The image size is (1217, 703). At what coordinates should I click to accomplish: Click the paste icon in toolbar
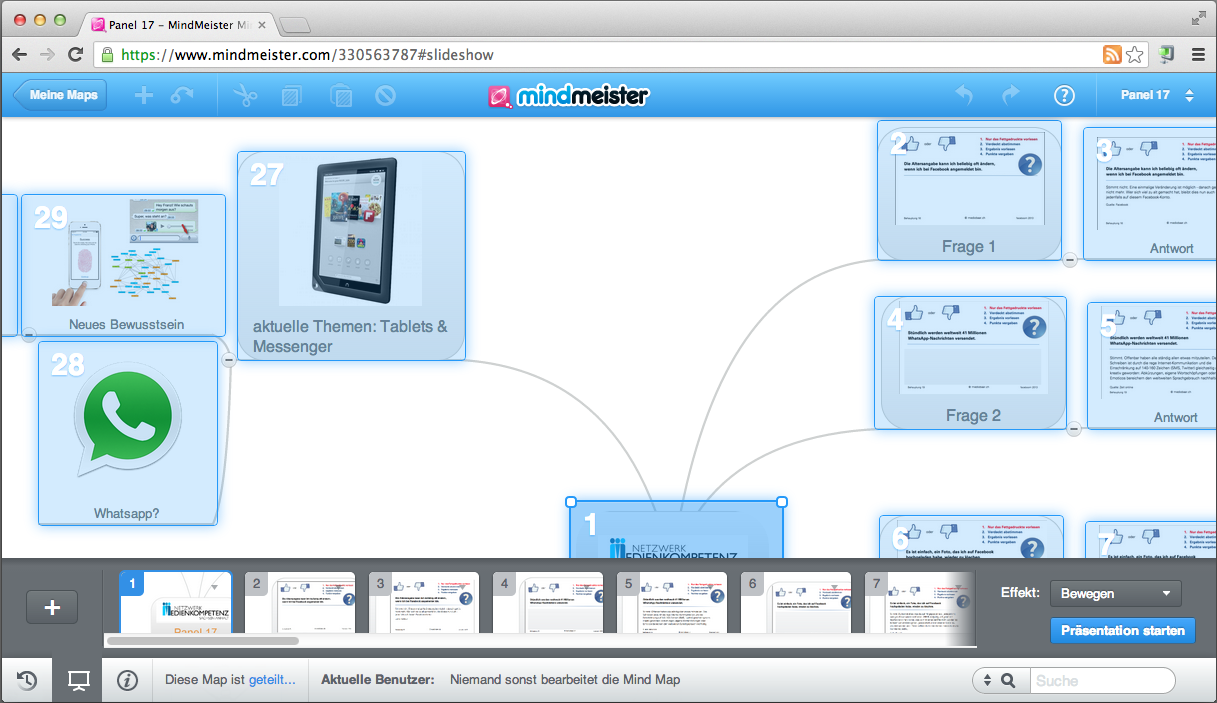click(x=340, y=96)
